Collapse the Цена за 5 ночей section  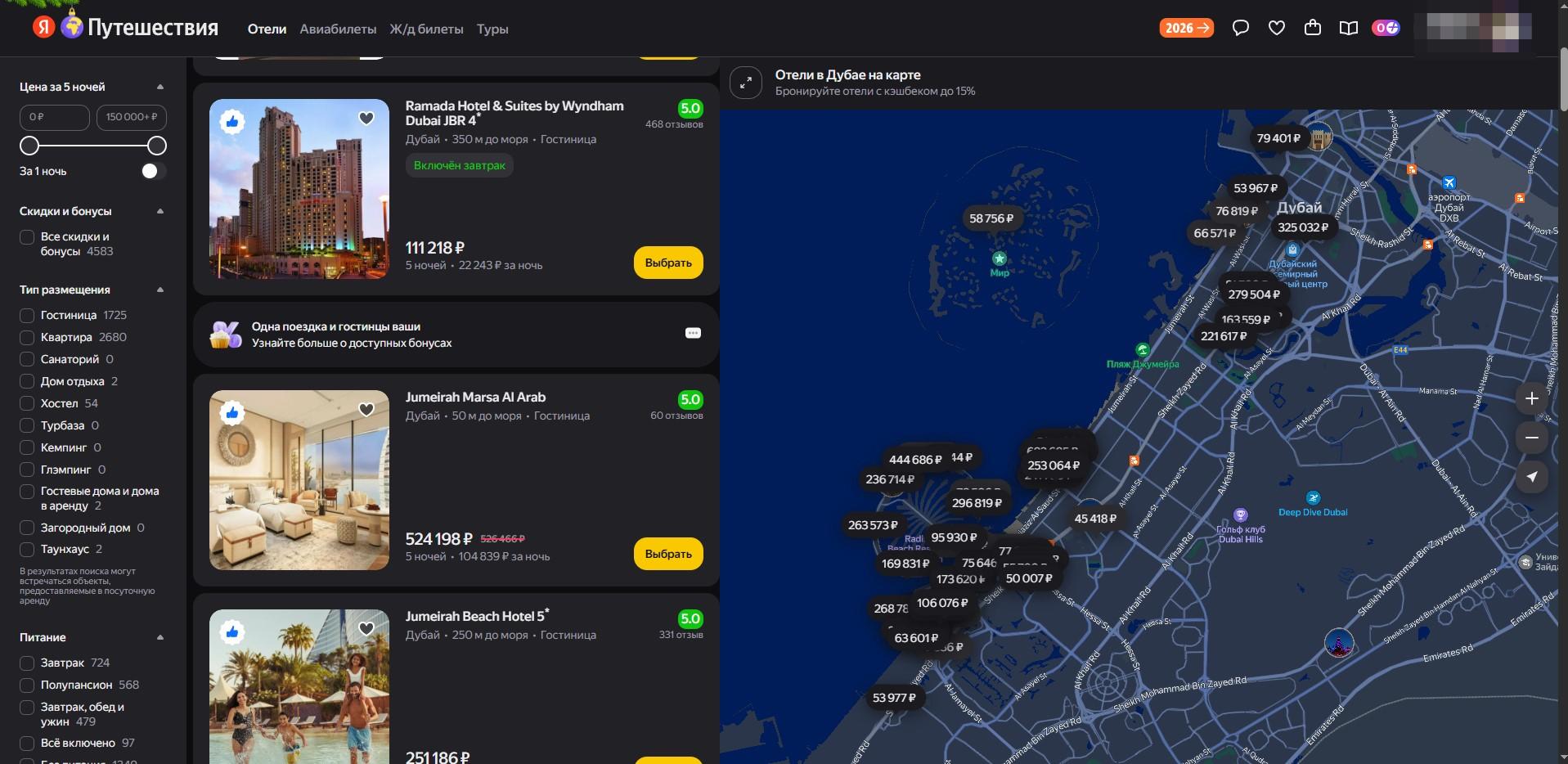tap(160, 87)
